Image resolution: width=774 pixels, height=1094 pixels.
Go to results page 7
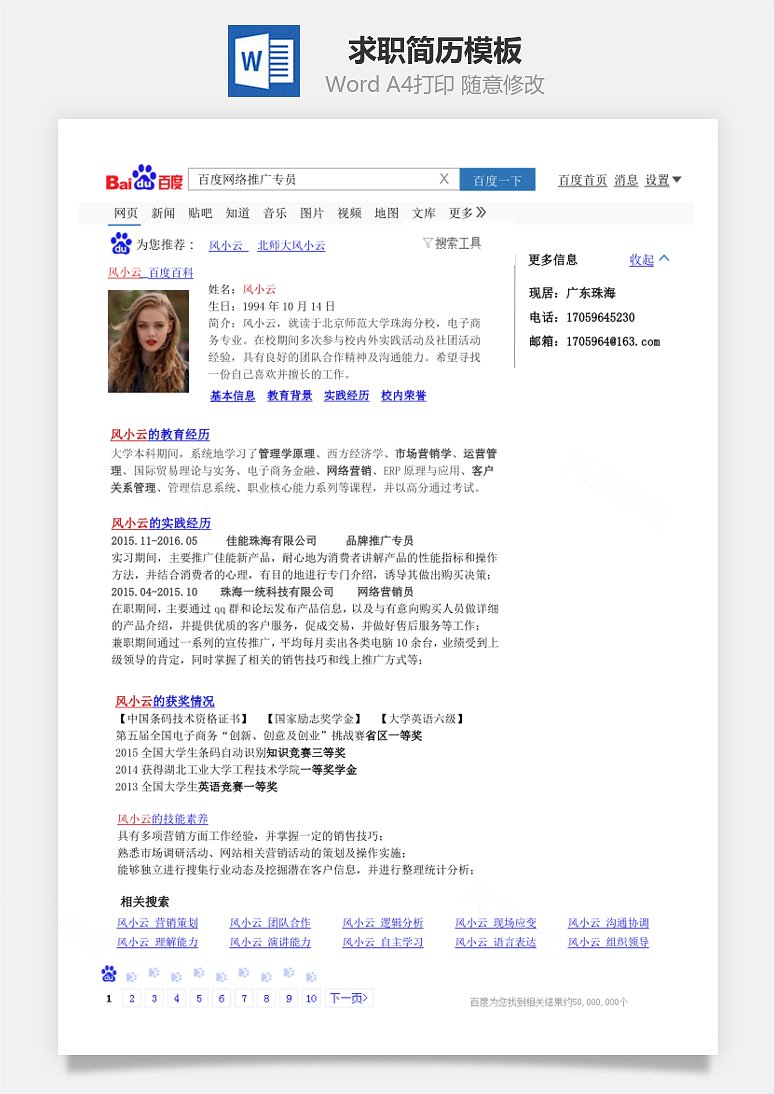click(244, 998)
